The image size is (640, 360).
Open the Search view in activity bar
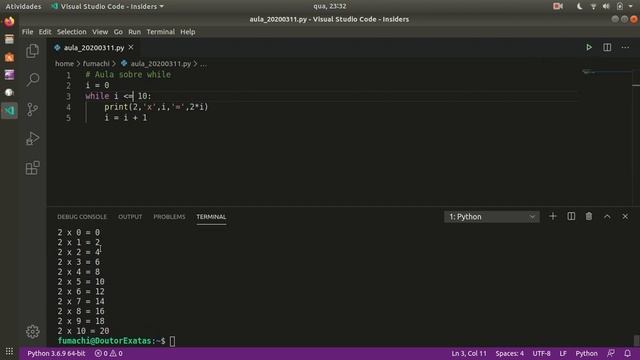[33, 79]
